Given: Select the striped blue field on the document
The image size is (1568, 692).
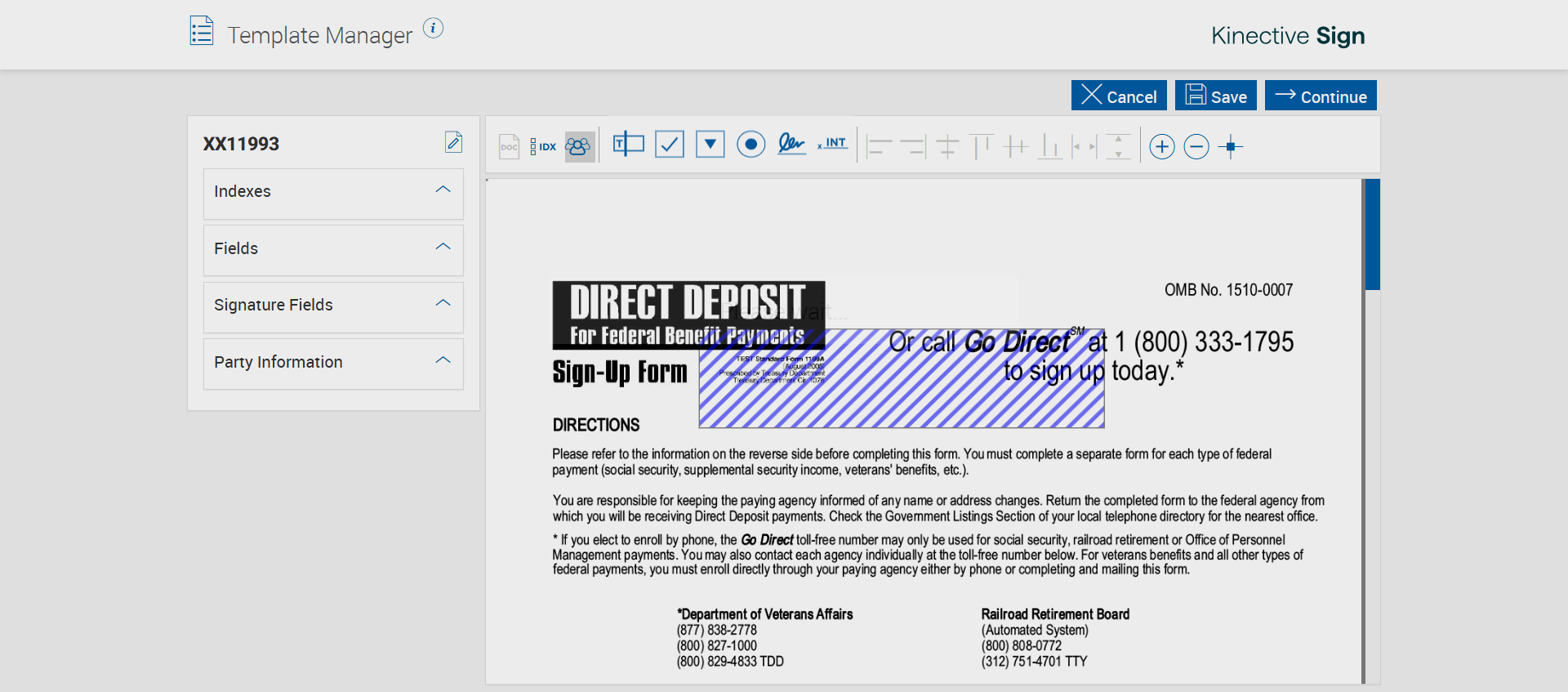Looking at the screenshot, I should click(x=902, y=378).
